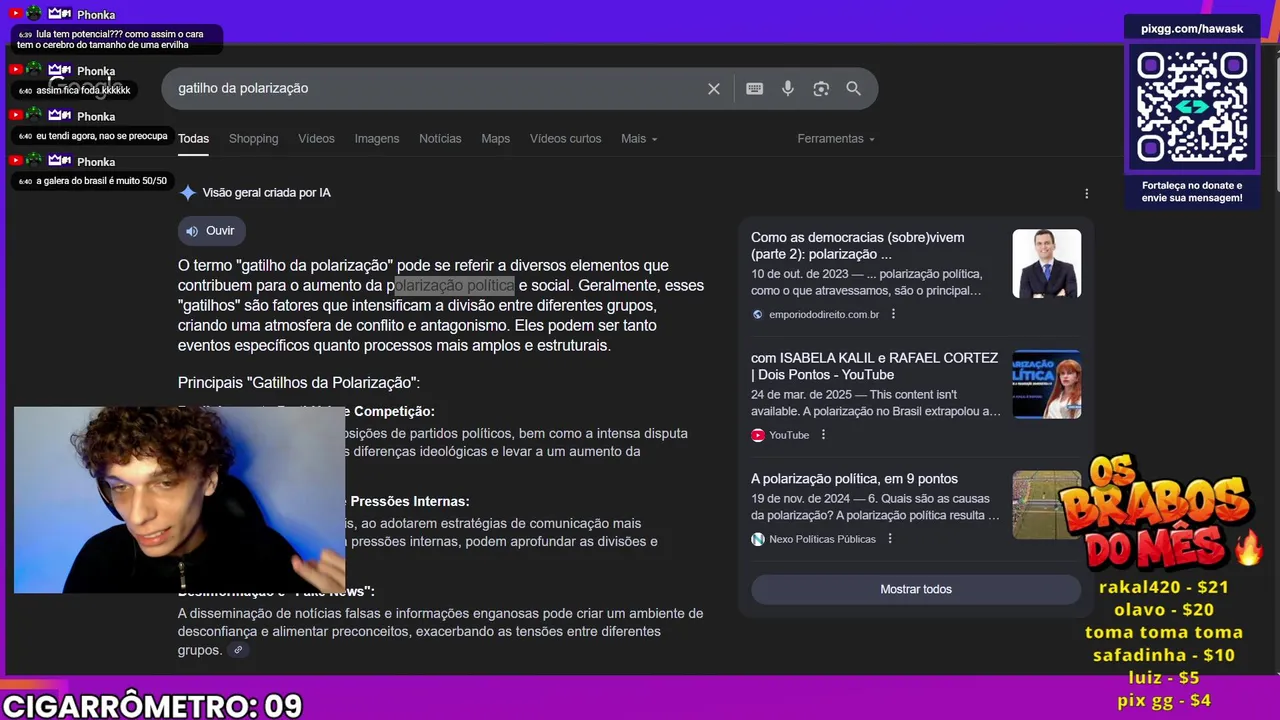Run the search with the magnifier icon

(854, 89)
